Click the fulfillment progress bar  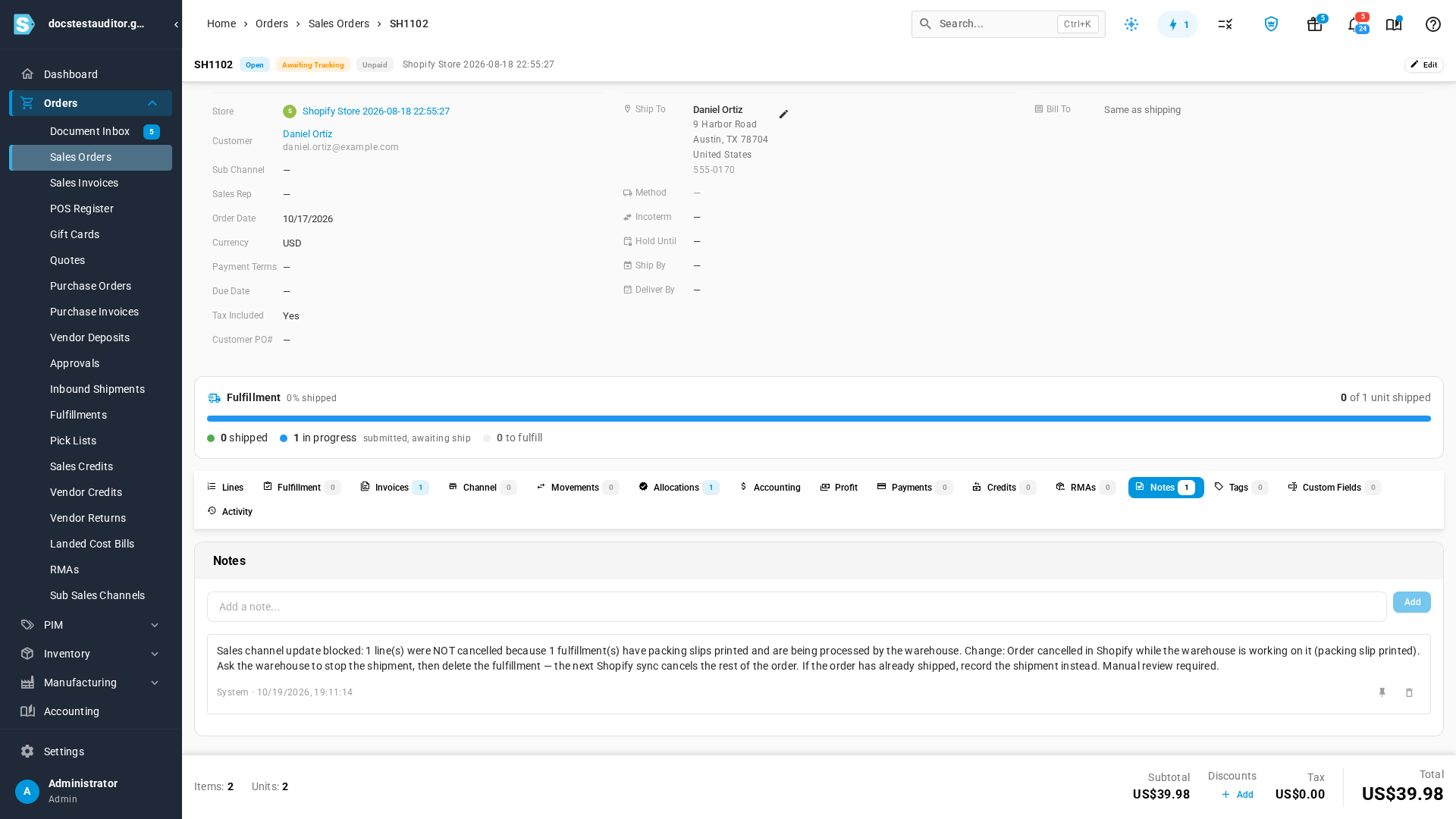(819, 419)
